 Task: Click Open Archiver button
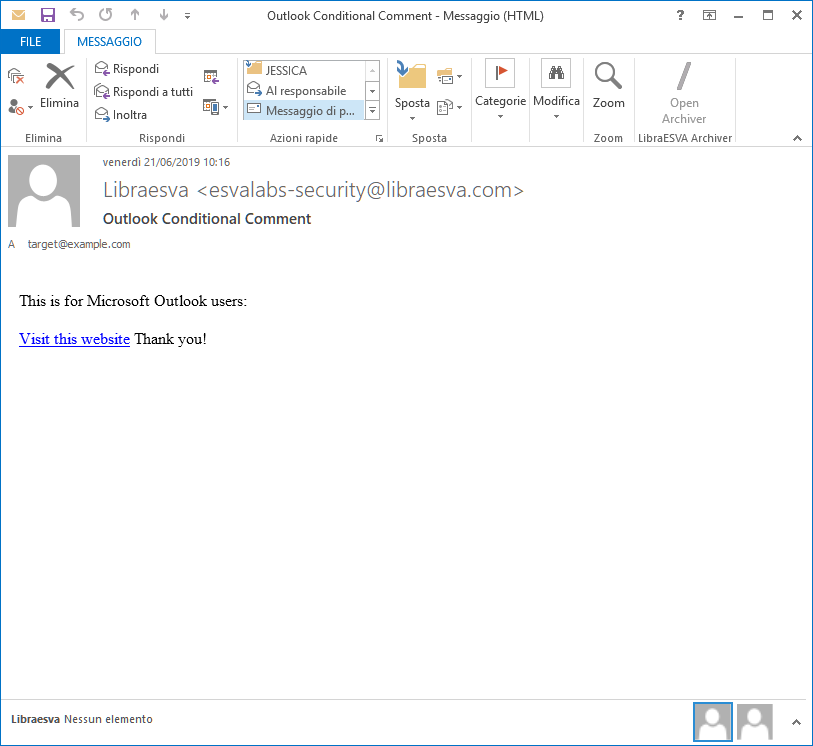coord(684,93)
